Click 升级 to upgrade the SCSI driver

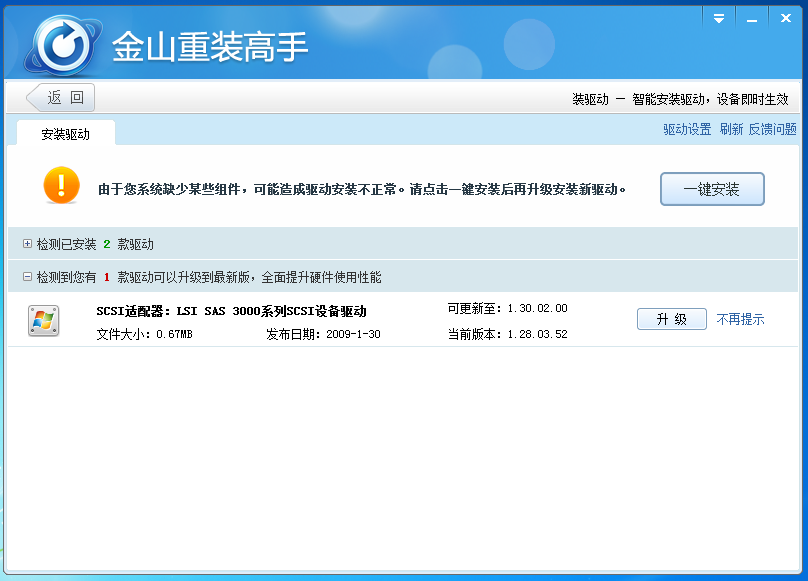(x=671, y=319)
